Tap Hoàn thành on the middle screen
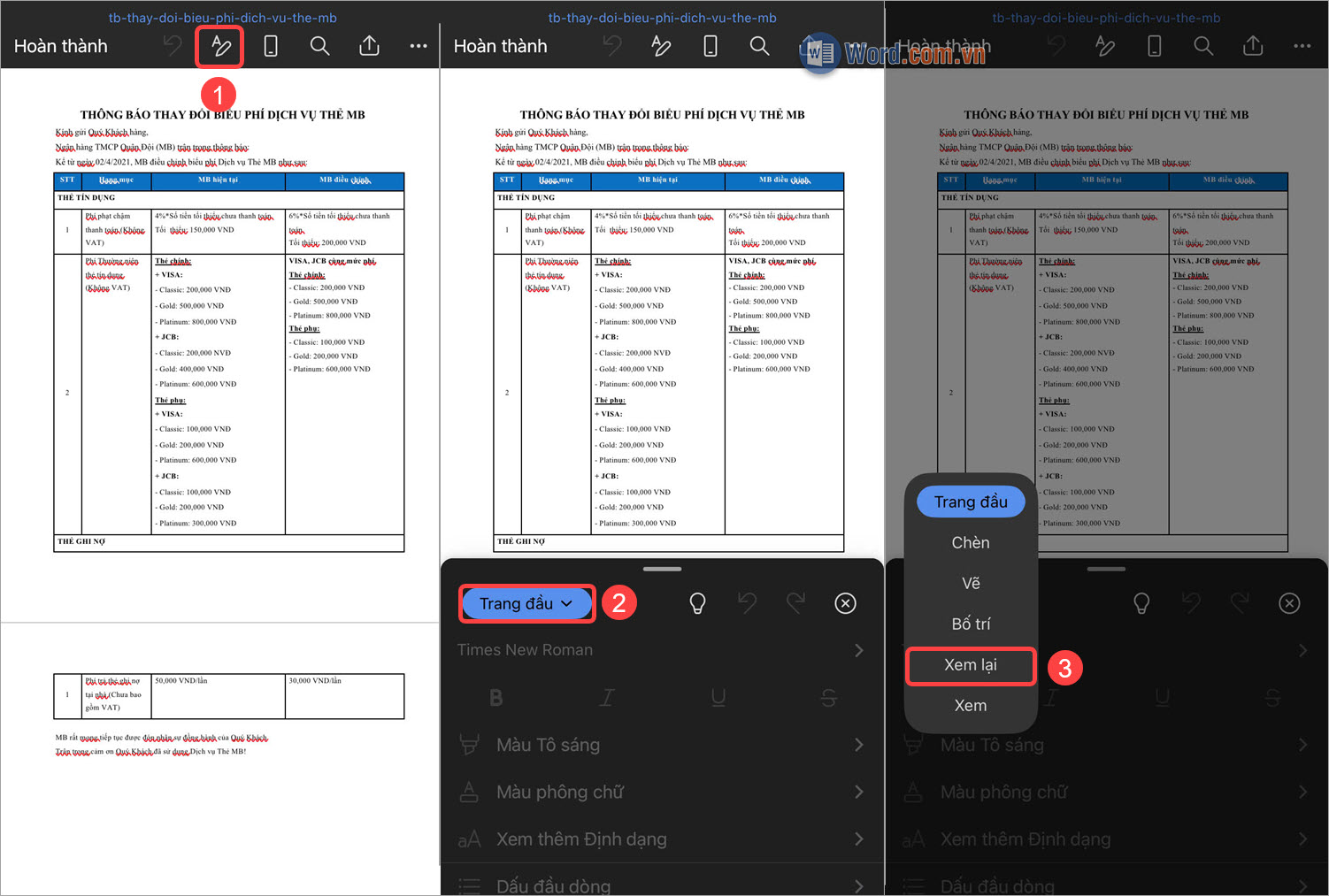This screenshot has height=896, width=1329. pyautogui.click(x=501, y=46)
